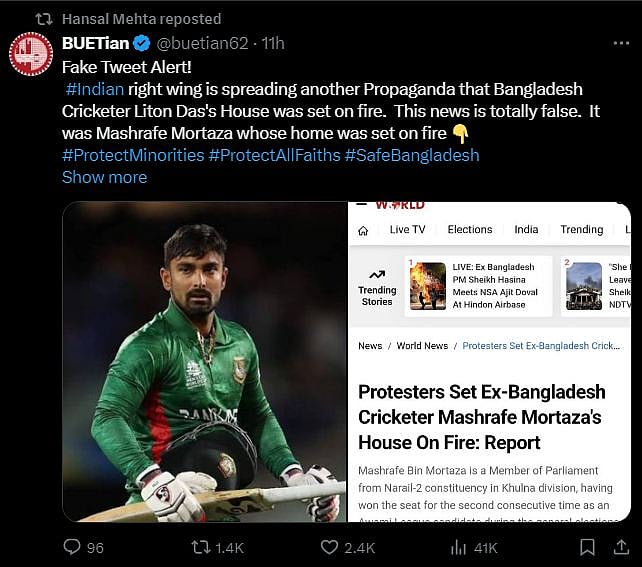Screen dimensions: 642x567
Task: Like the tweet with heart icon
Action: (330, 547)
